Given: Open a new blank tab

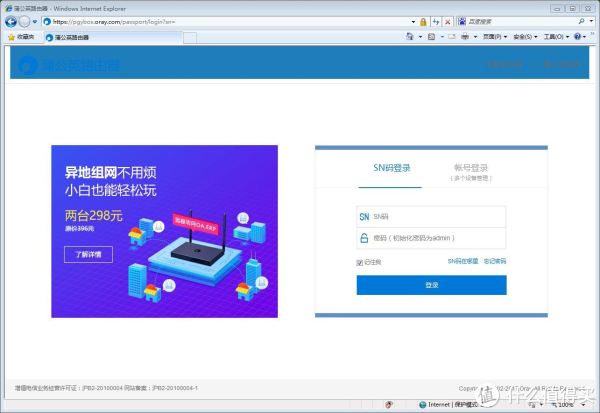Looking at the screenshot, I should [190, 38].
